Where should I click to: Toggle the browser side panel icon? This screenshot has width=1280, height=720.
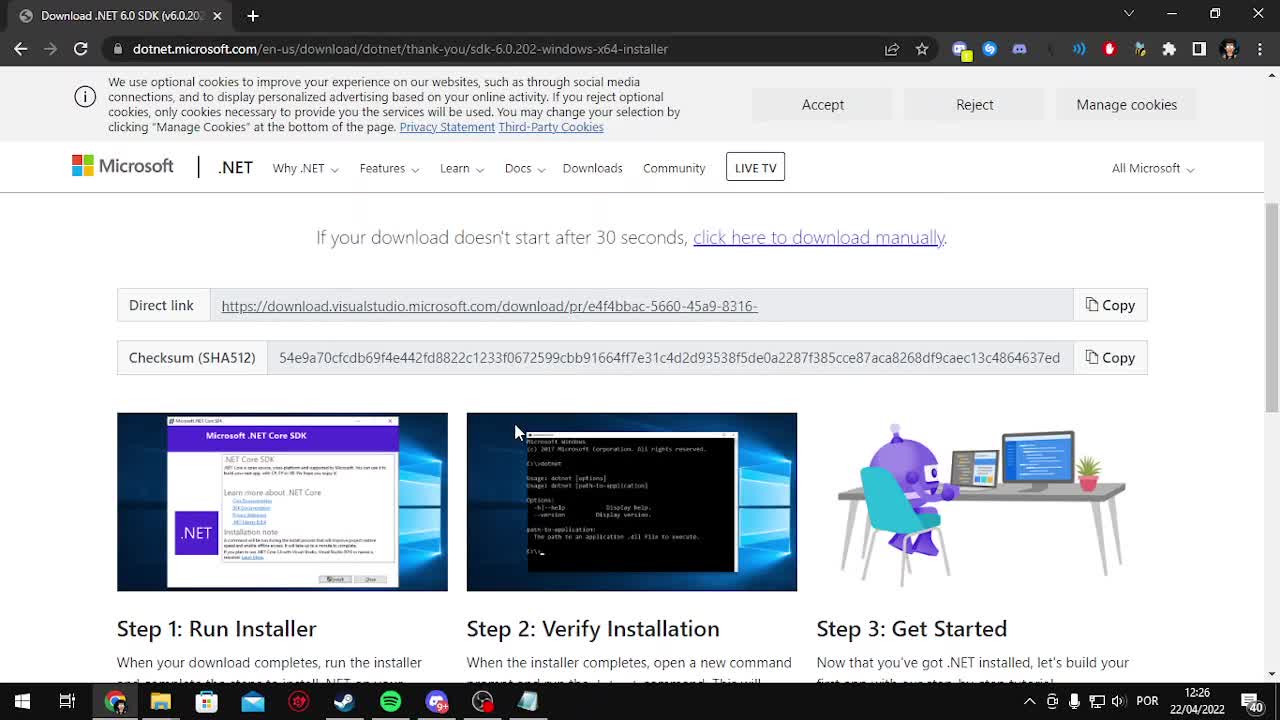tap(1199, 49)
